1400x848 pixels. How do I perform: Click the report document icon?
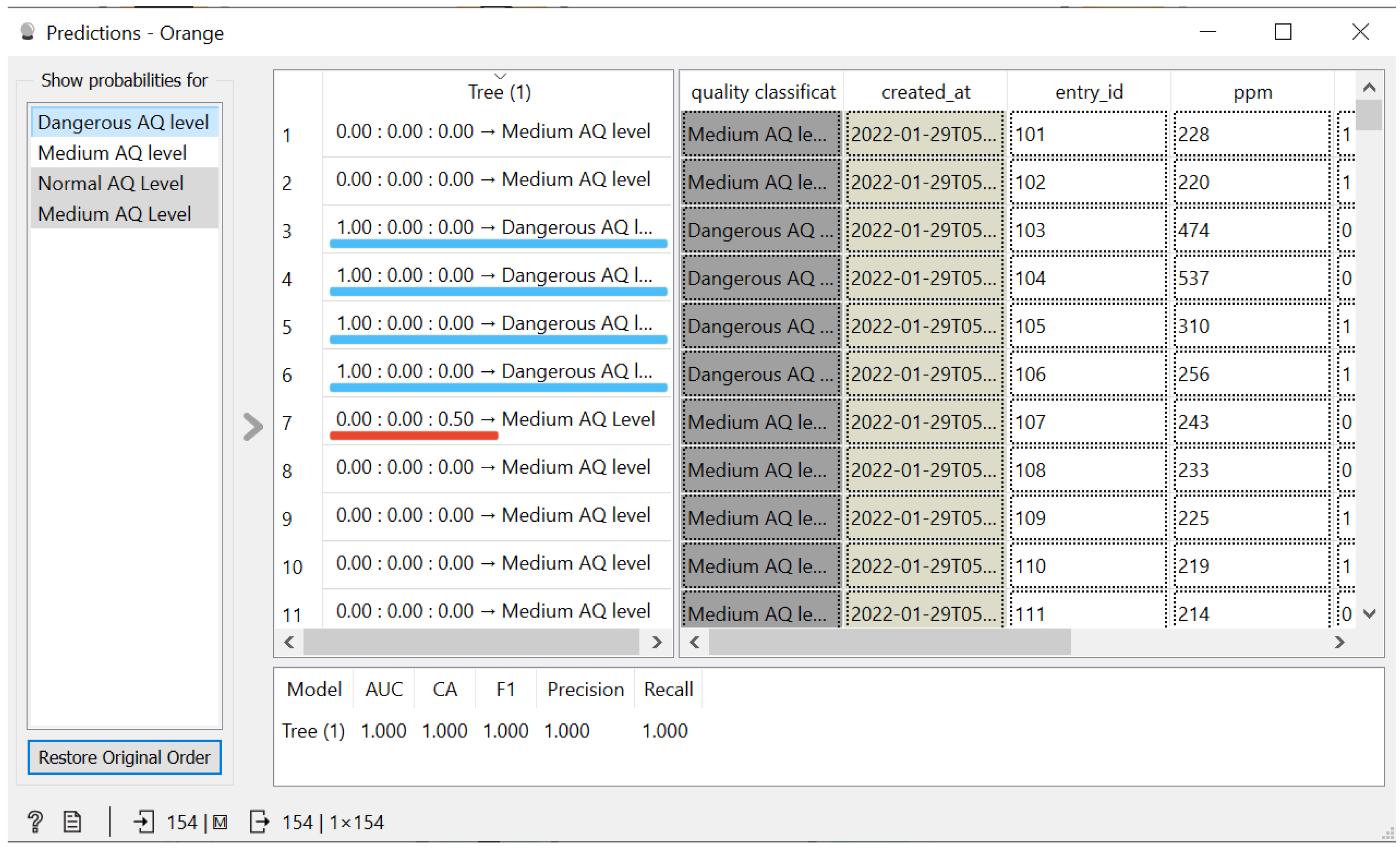[72, 821]
